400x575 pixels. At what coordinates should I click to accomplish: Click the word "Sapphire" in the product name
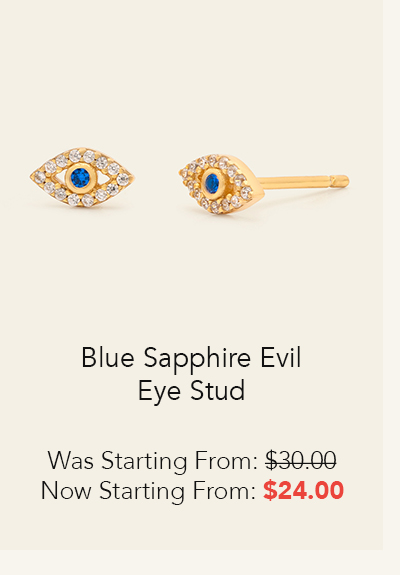click(197, 358)
